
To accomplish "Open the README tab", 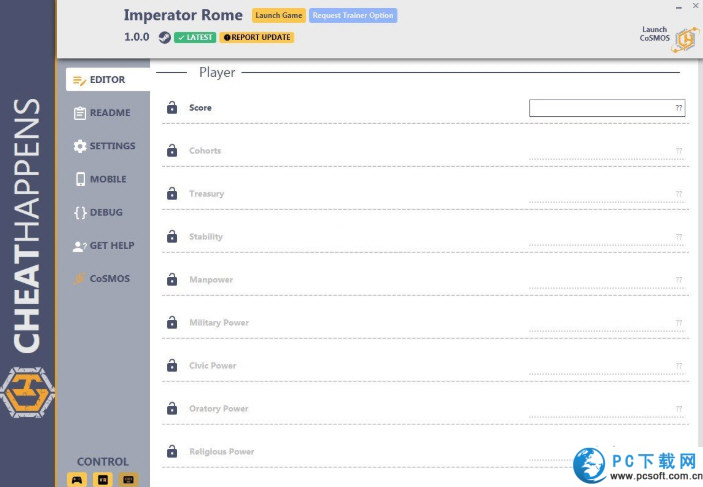I will [102, 113].
